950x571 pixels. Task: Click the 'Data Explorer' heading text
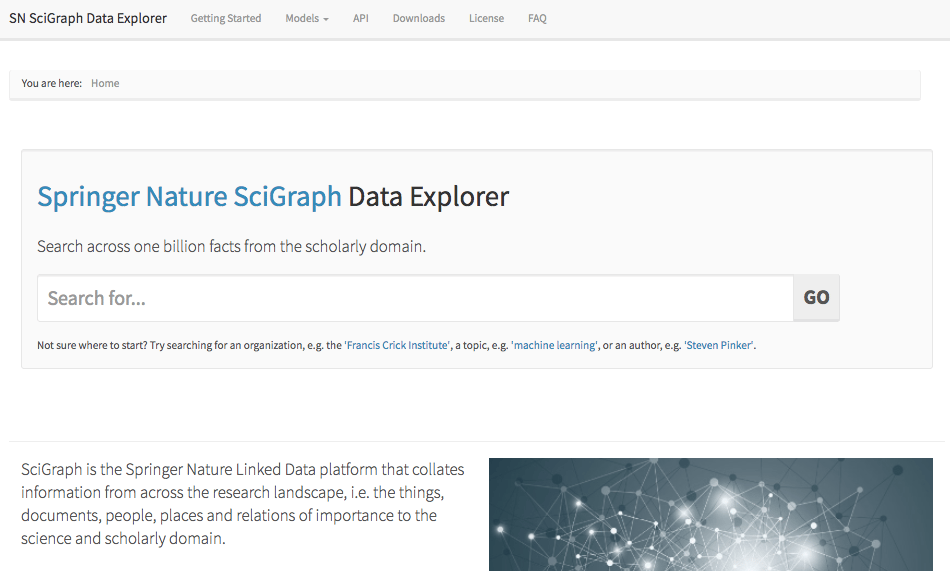click(x=428, y=196)
